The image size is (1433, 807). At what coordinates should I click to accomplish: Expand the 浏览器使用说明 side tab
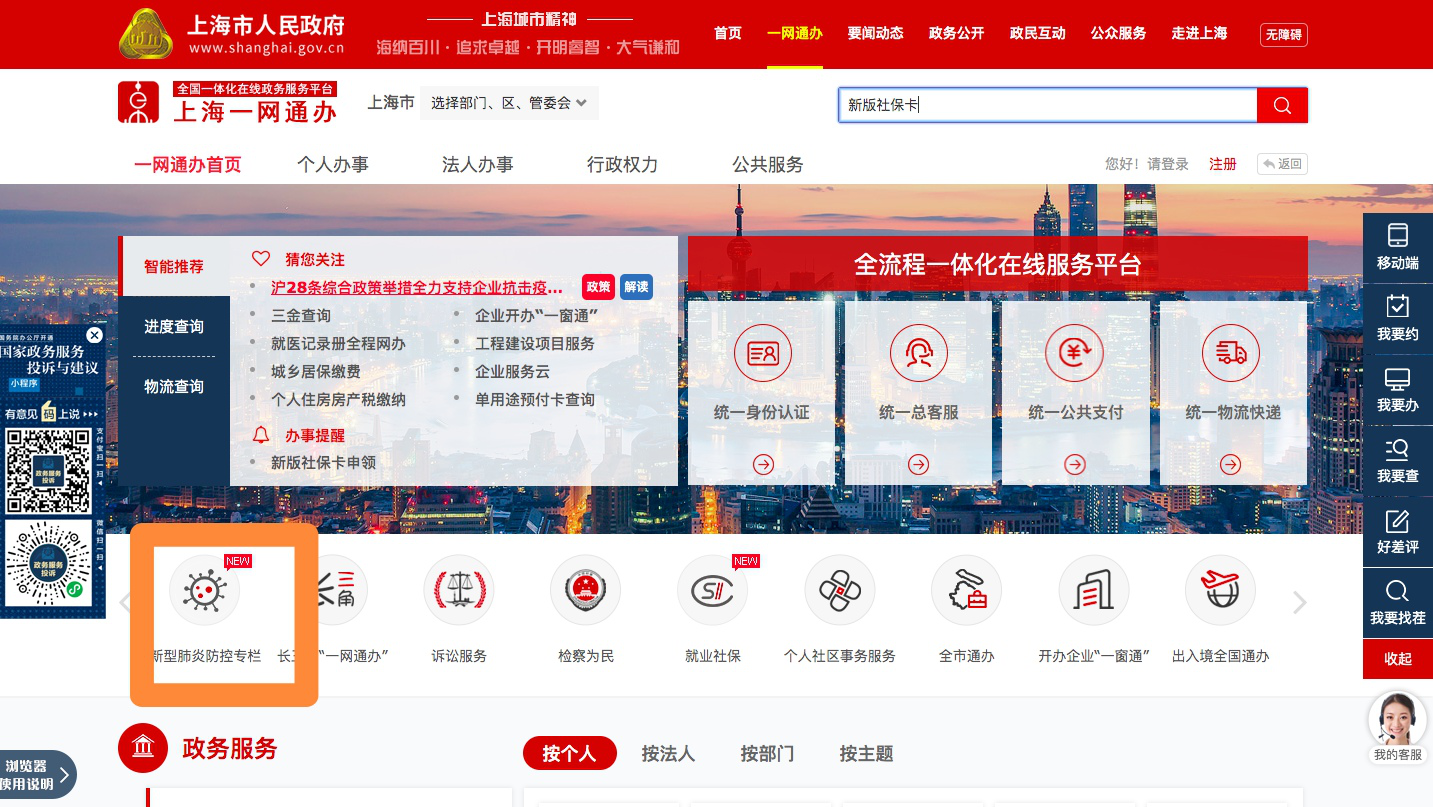click(37, 775)
